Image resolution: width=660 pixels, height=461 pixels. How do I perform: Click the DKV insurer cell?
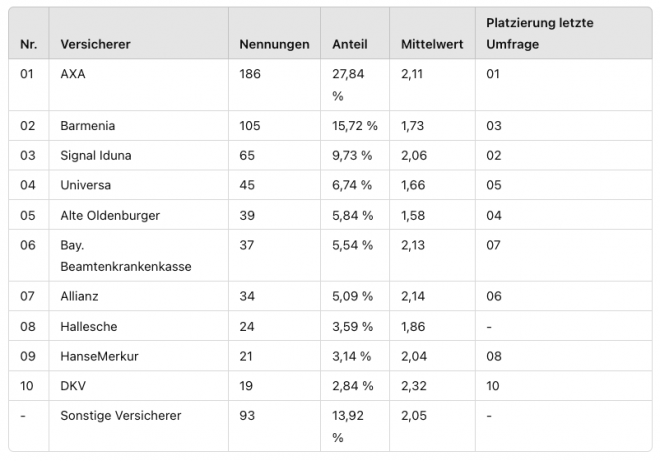[x=73, y=386]
